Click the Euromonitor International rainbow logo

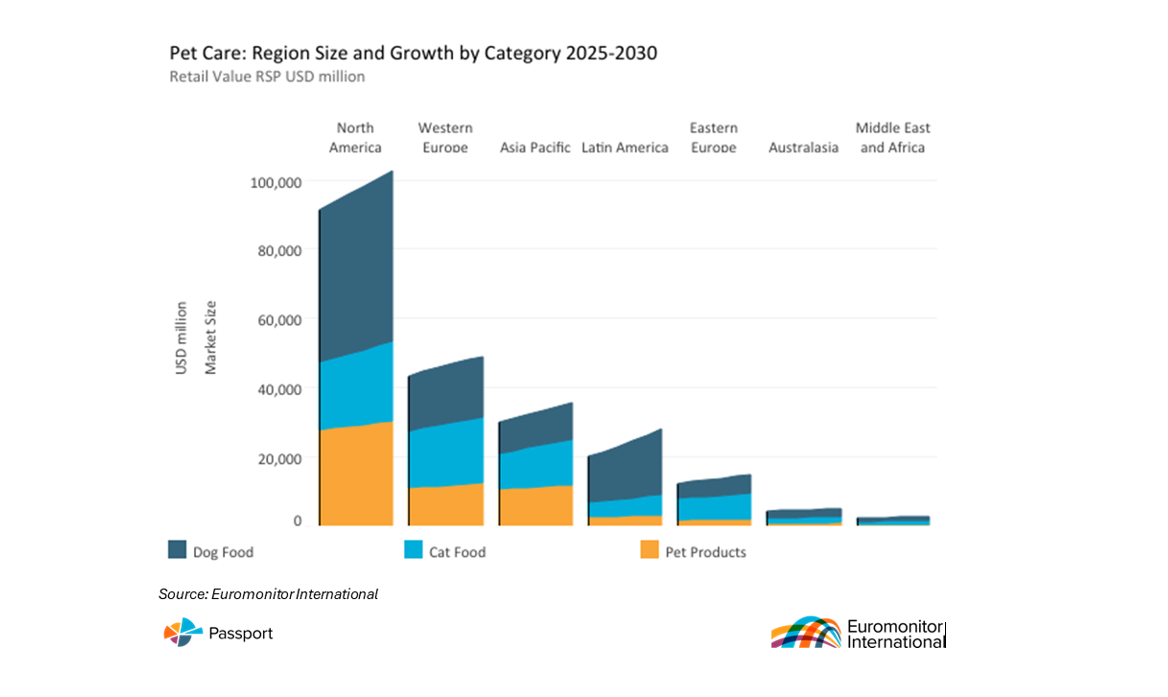click(x=806, y=632)
